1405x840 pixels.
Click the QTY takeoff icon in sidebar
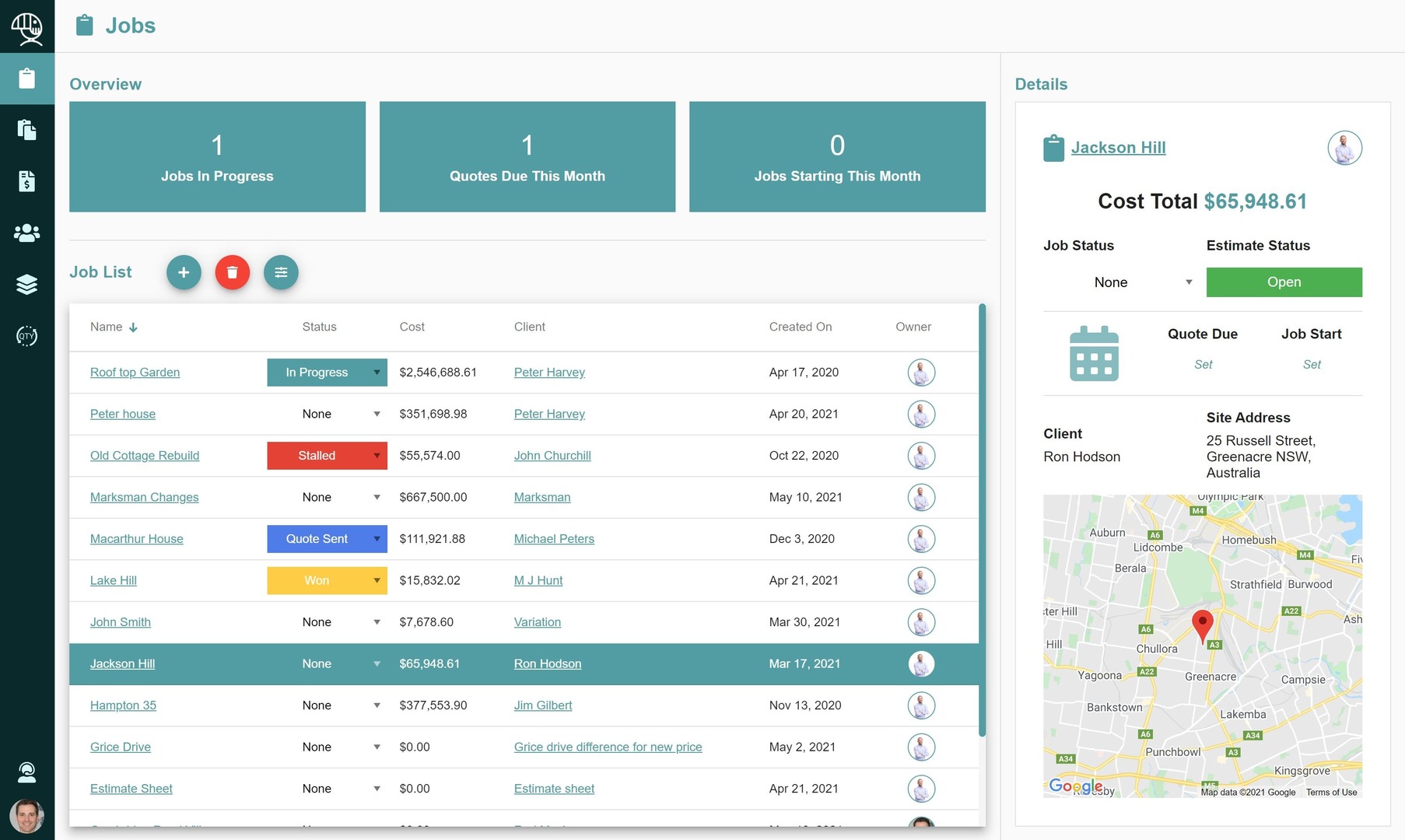click(27, 336)
